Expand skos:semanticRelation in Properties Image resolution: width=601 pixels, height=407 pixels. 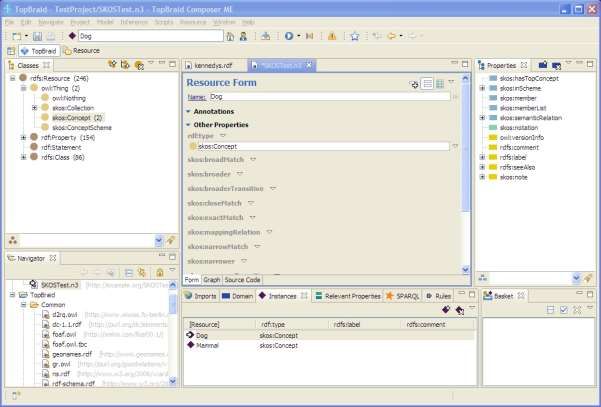(x=482, y=118)
